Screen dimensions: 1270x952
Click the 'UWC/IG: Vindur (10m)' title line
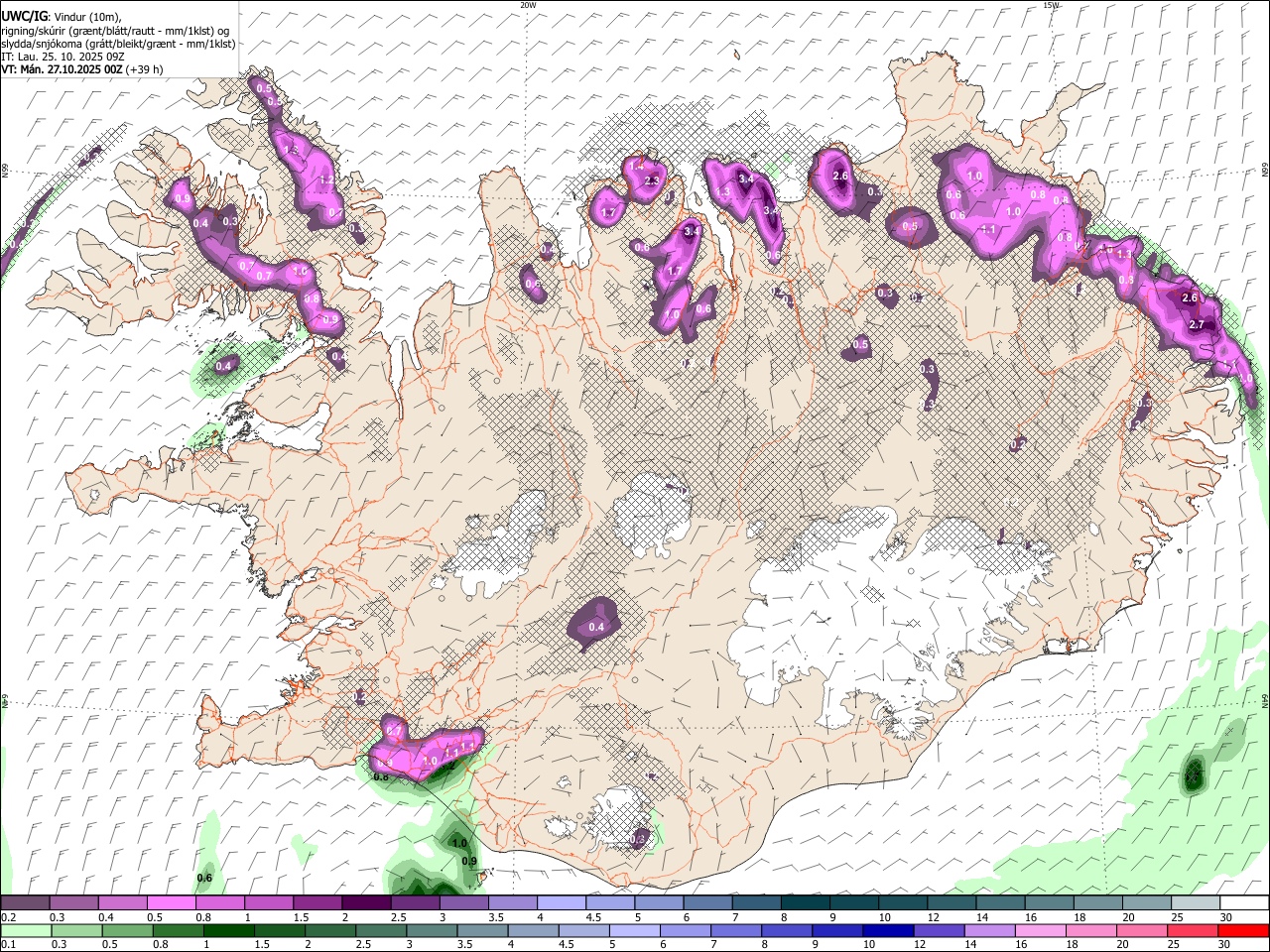[x=62, y=17]
